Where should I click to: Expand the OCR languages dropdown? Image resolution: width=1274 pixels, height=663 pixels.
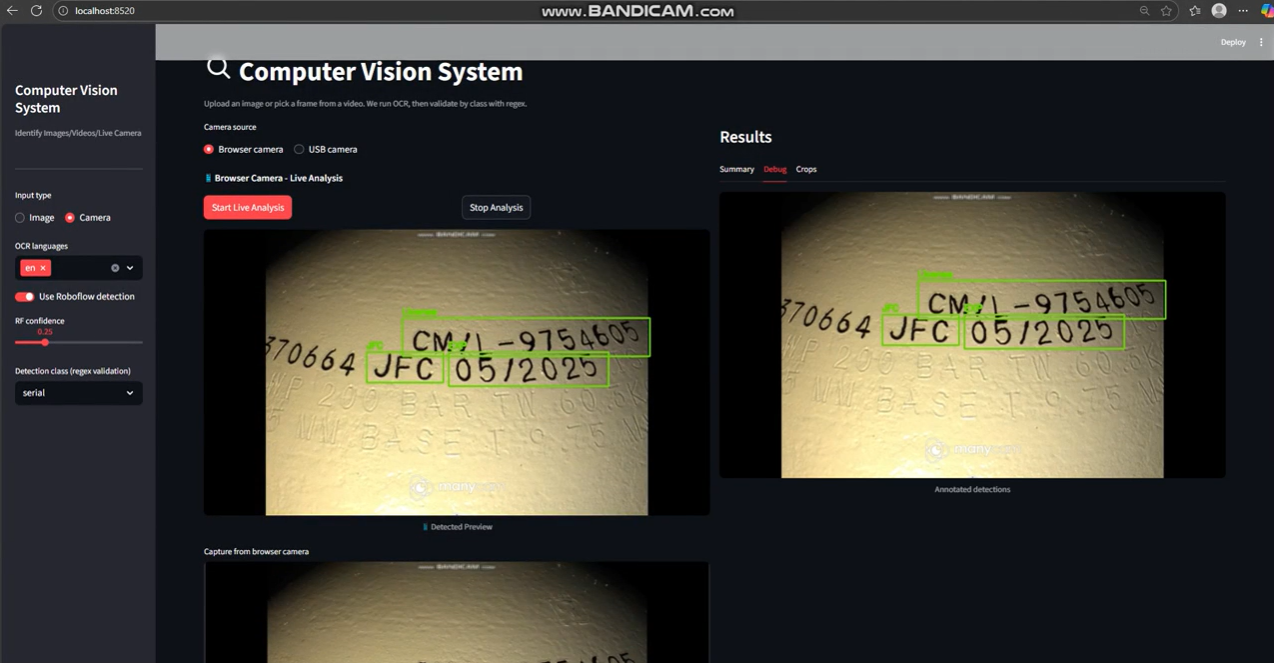tap(130, 268)
